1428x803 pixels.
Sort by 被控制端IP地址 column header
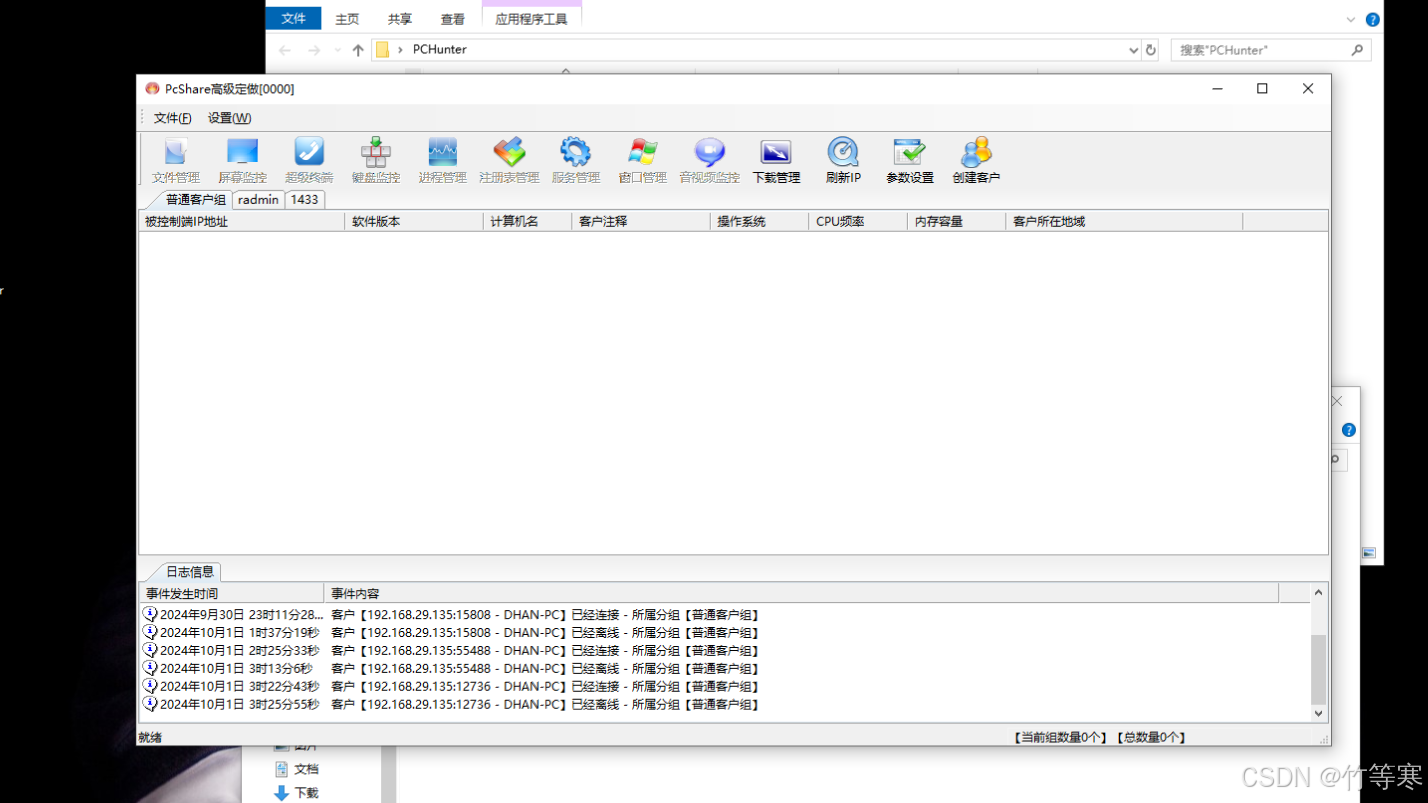(241, 222)
